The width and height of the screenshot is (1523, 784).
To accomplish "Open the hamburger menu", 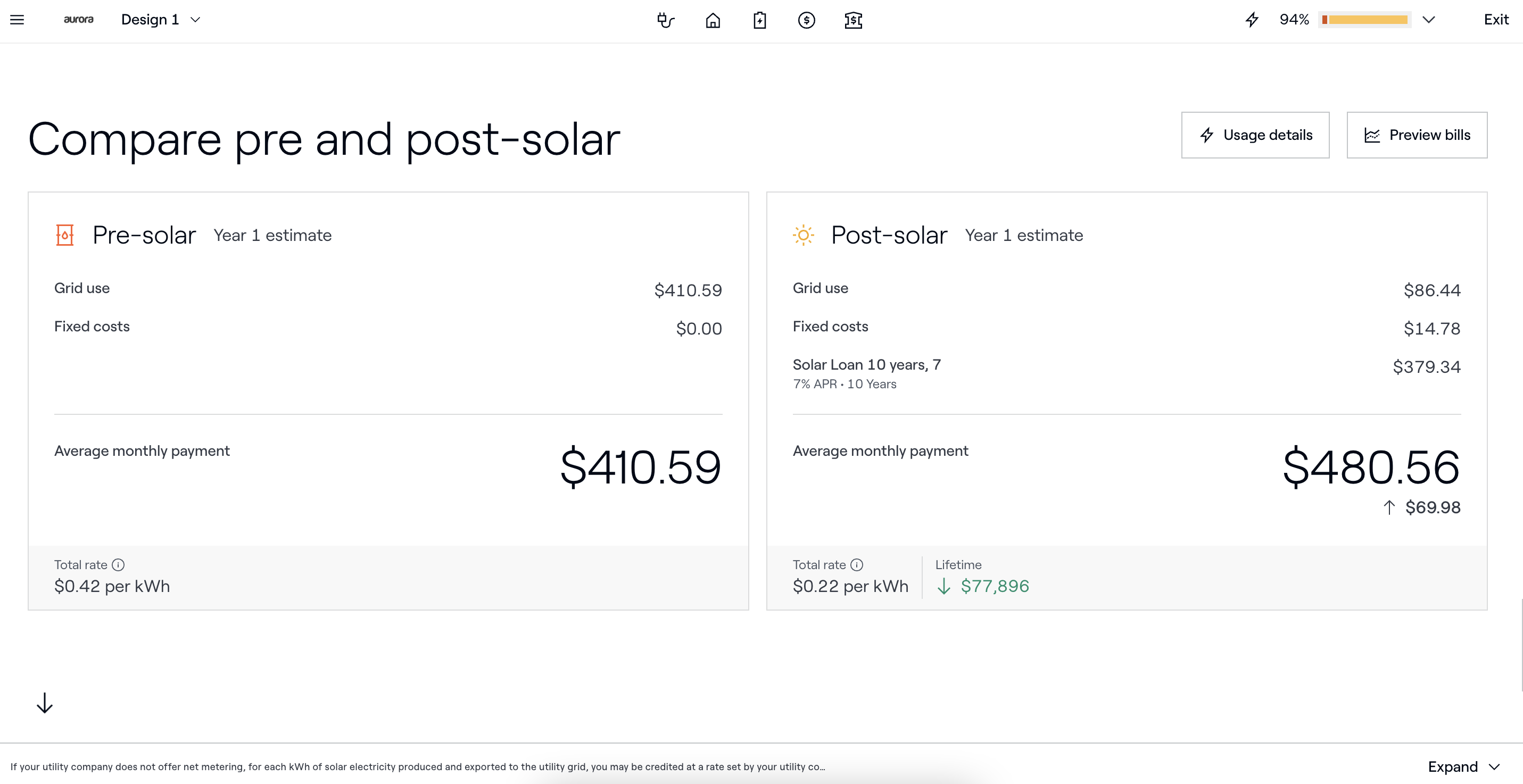I will (x=17, y=20).
